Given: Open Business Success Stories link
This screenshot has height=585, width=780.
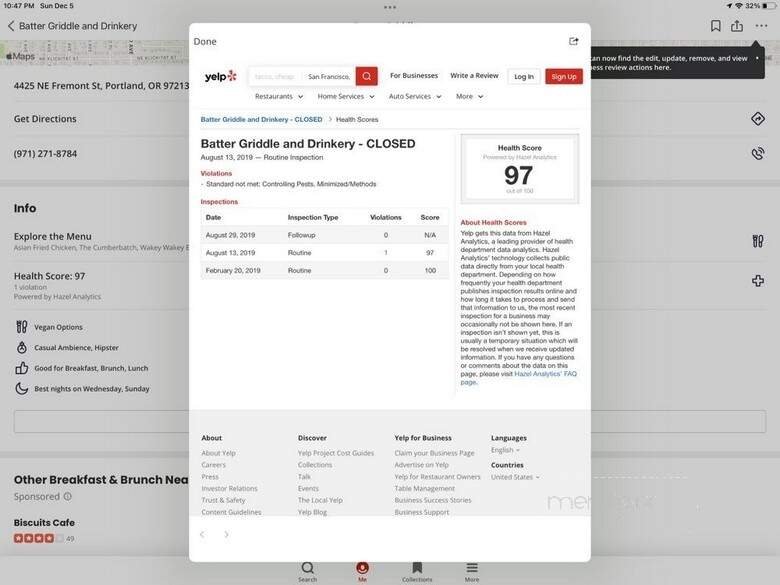Looking at the screenshot, I should [433, 500].
